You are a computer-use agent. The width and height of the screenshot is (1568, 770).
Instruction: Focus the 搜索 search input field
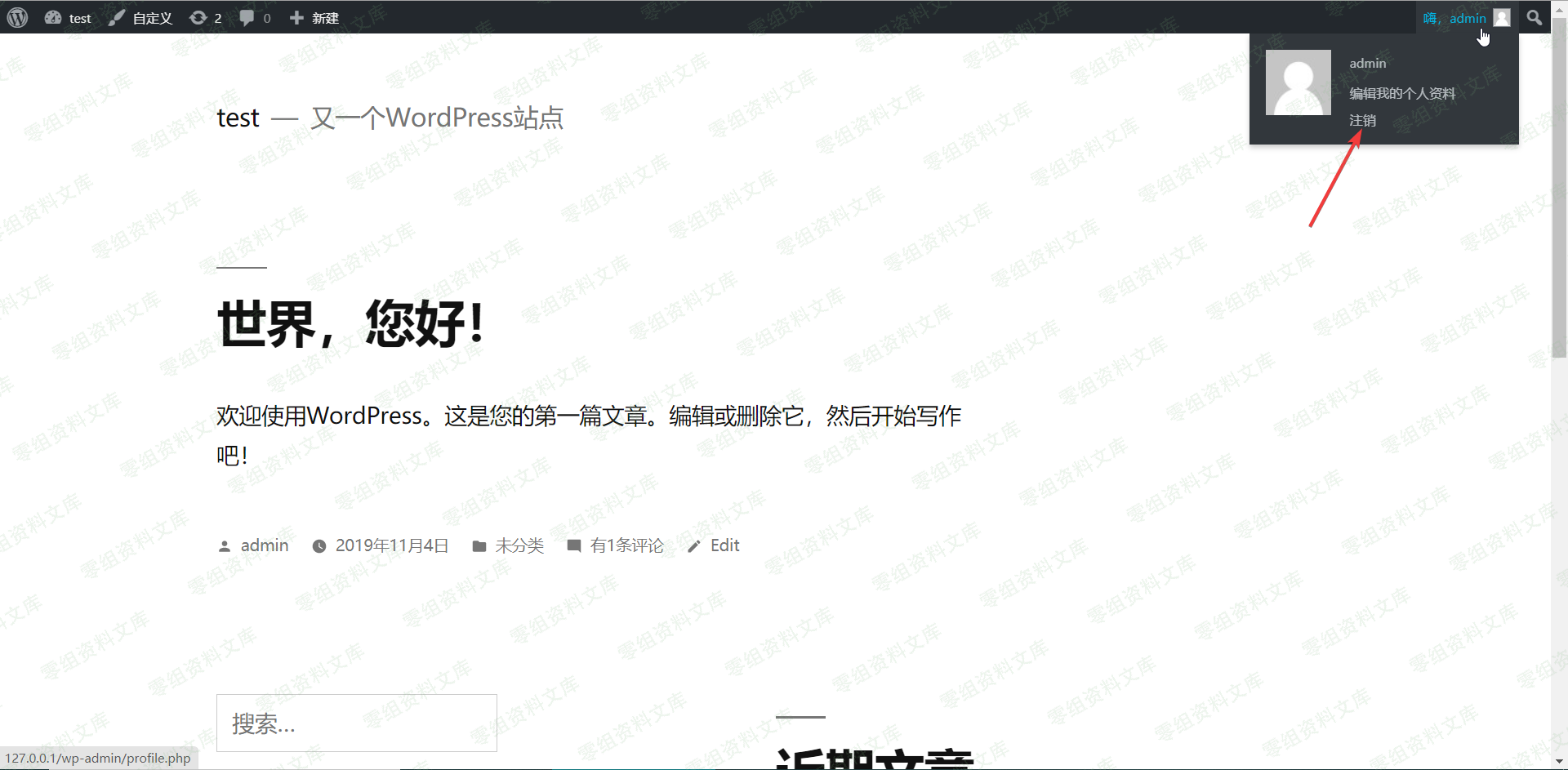pyautogui.click(x=356, y=723)
